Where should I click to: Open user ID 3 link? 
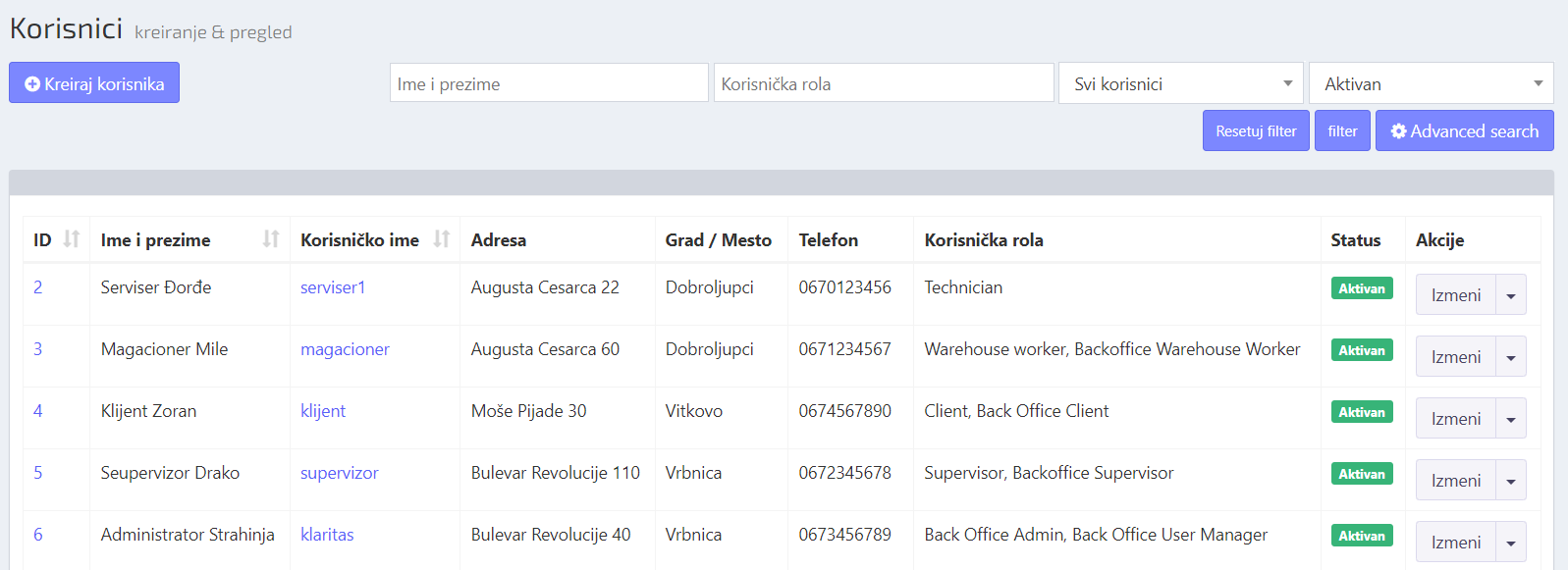tap(38, 349)
